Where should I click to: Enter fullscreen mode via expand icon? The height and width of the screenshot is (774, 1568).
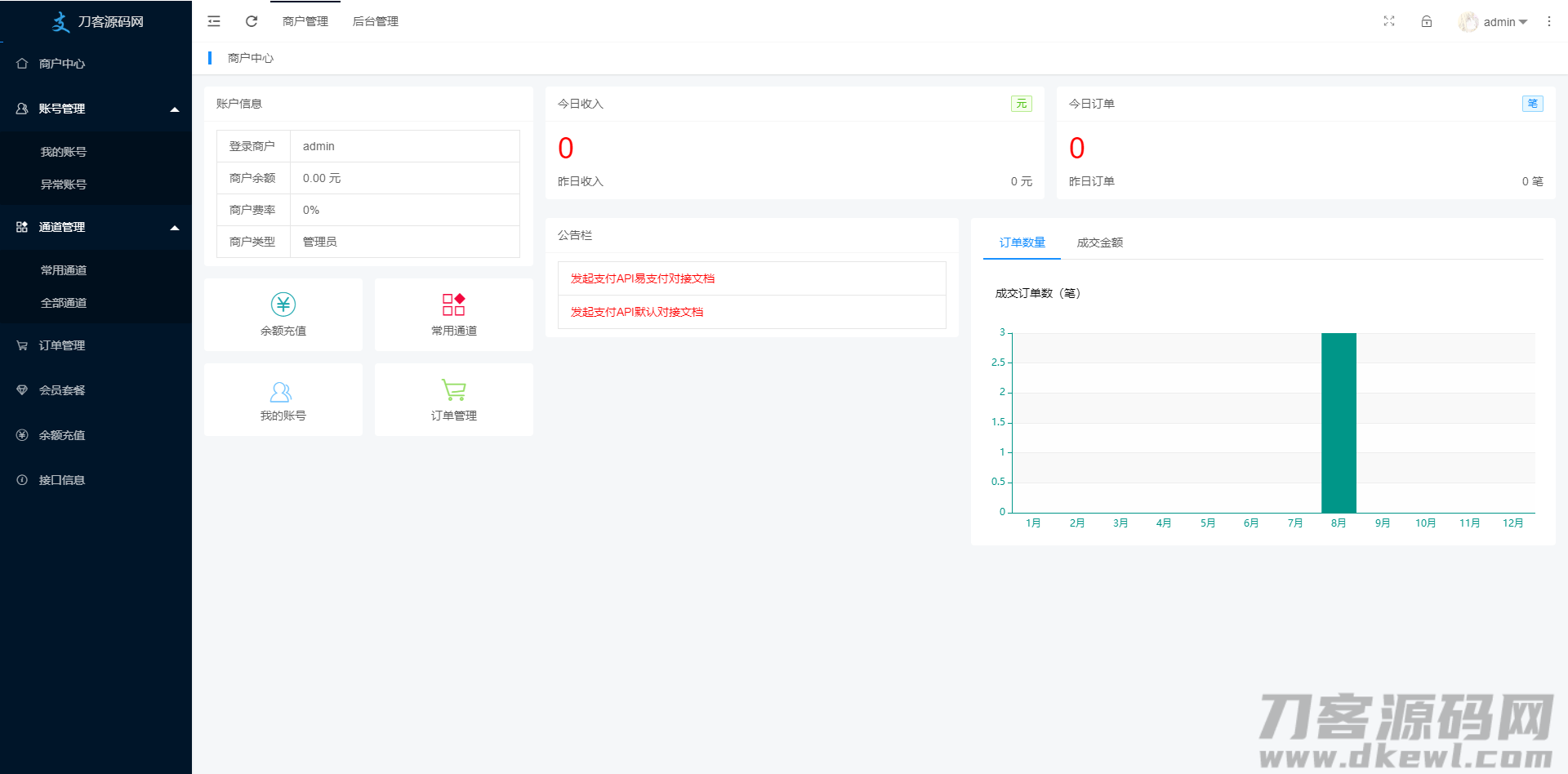[x=1388, y=21]
